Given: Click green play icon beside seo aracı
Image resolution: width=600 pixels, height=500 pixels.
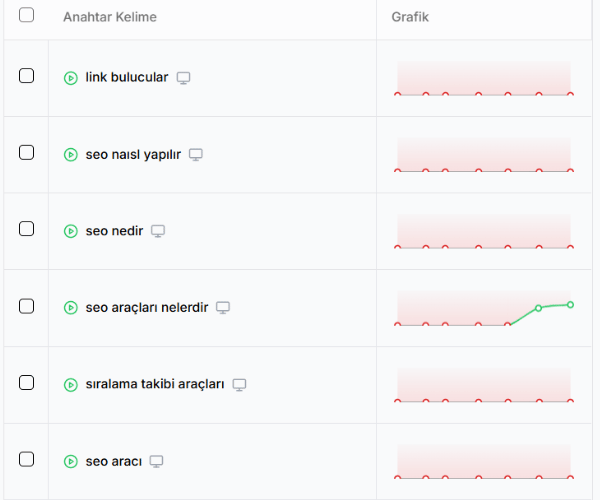Looking at the screenshot, I should coord(70,462).
